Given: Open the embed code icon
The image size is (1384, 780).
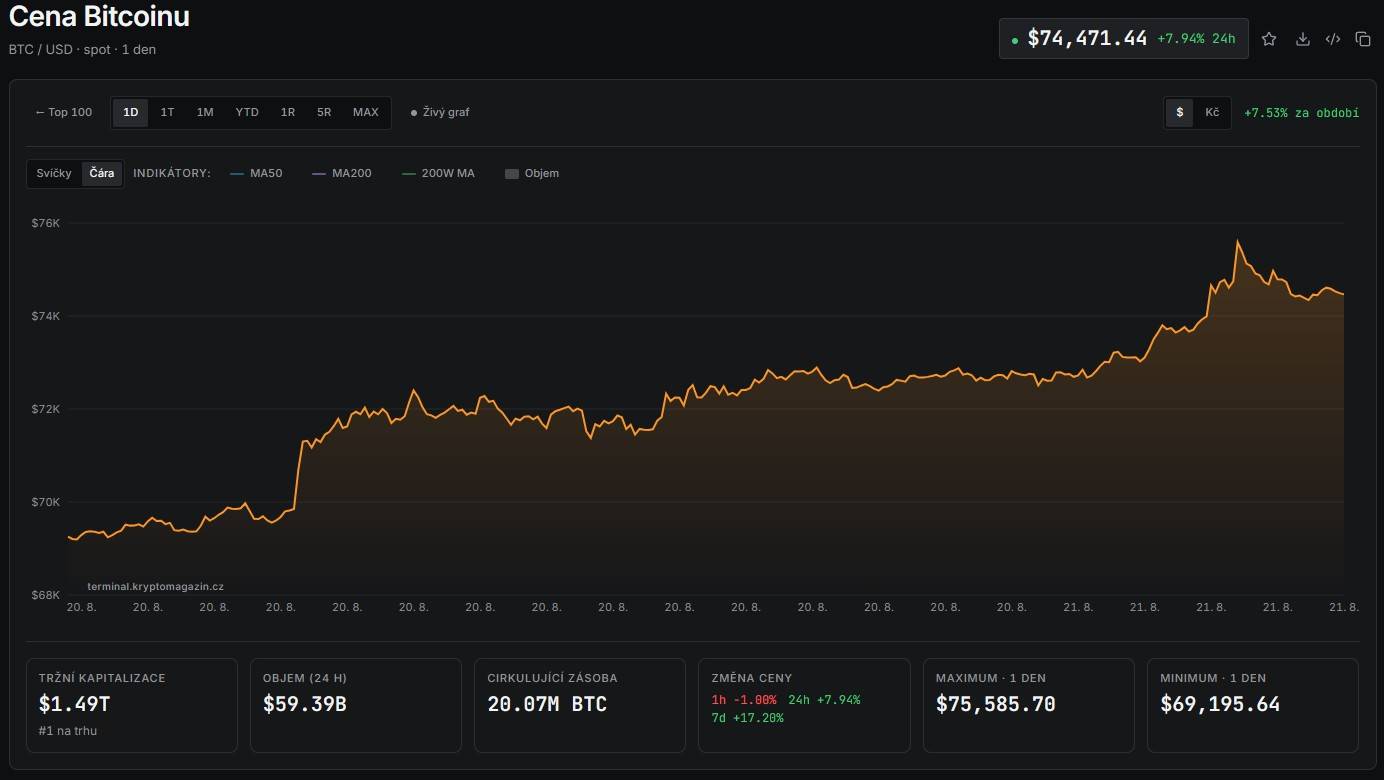Looking at the screenshot, I should [x=1333, y=39].
